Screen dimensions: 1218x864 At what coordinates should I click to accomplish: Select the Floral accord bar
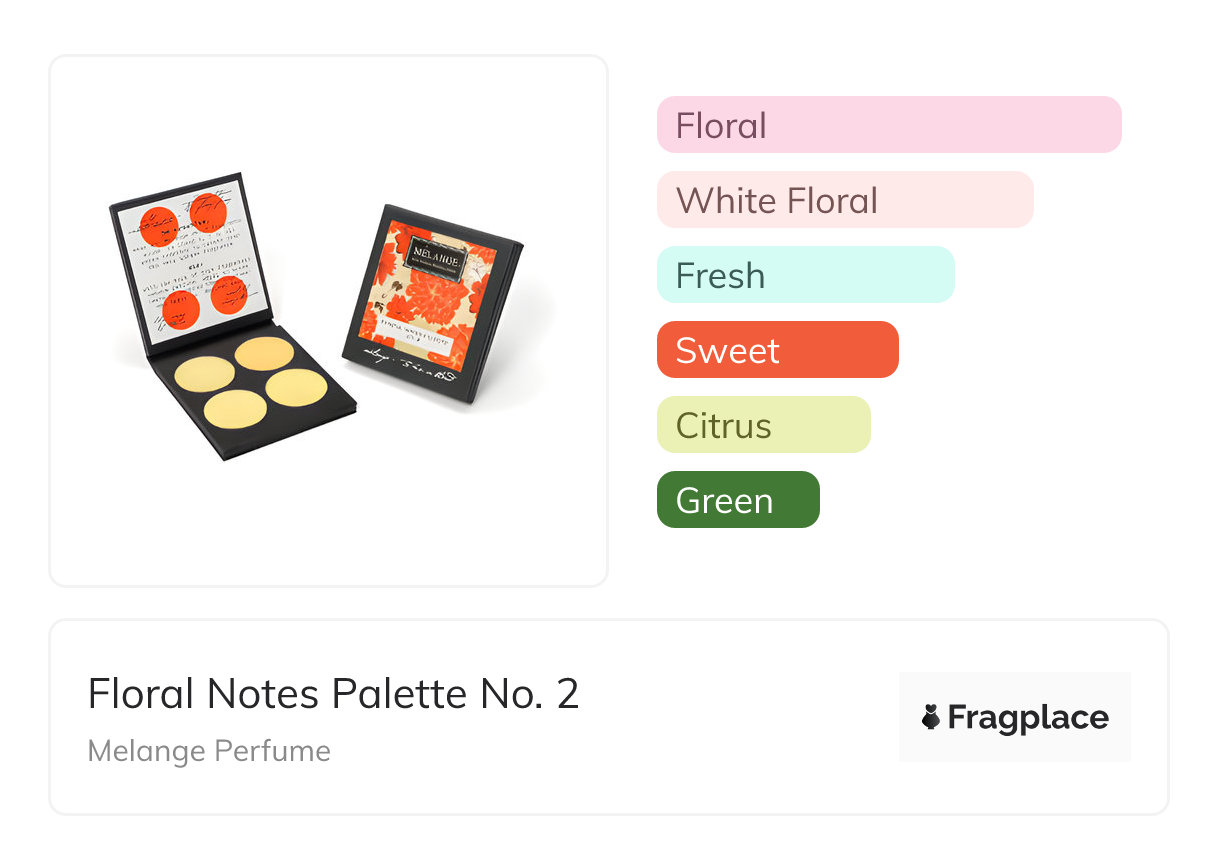pos(888,125)
